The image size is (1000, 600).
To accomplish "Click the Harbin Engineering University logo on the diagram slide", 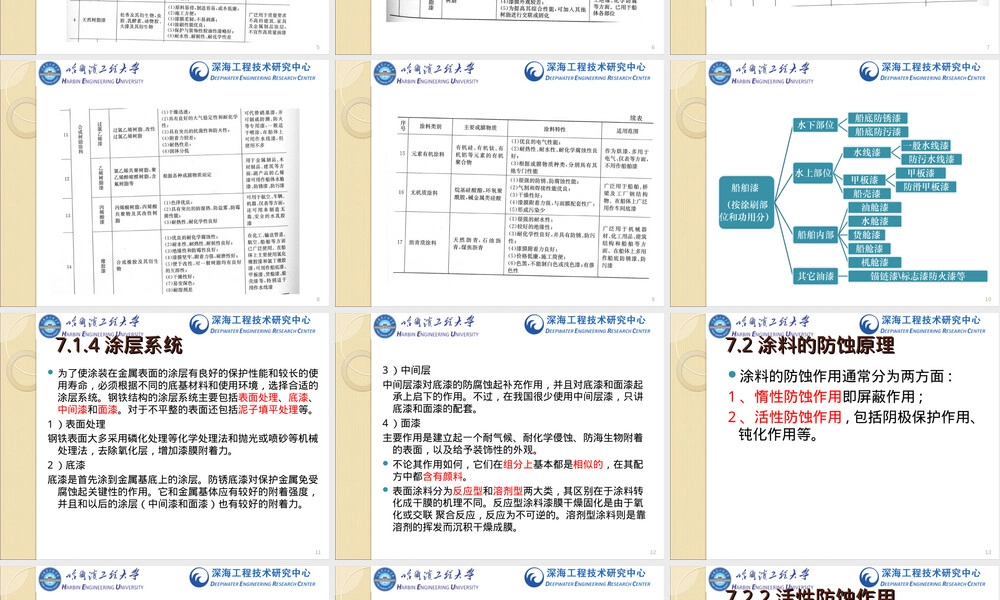I will point(762,73).
